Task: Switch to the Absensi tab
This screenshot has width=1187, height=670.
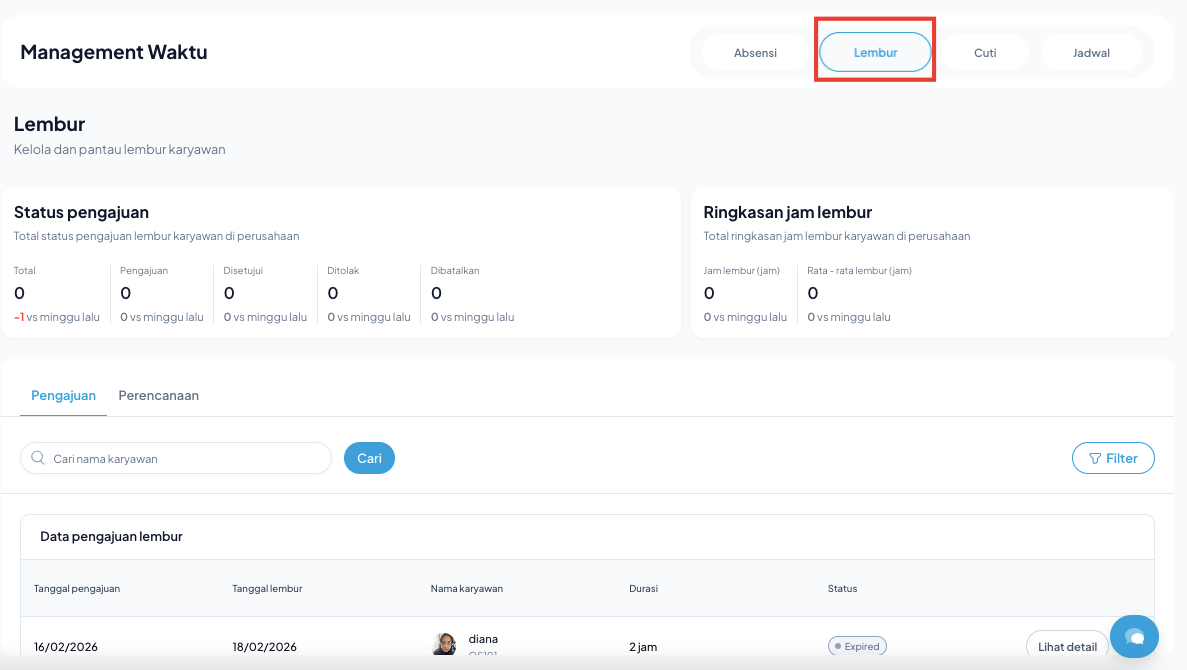Action: (755, 53)
